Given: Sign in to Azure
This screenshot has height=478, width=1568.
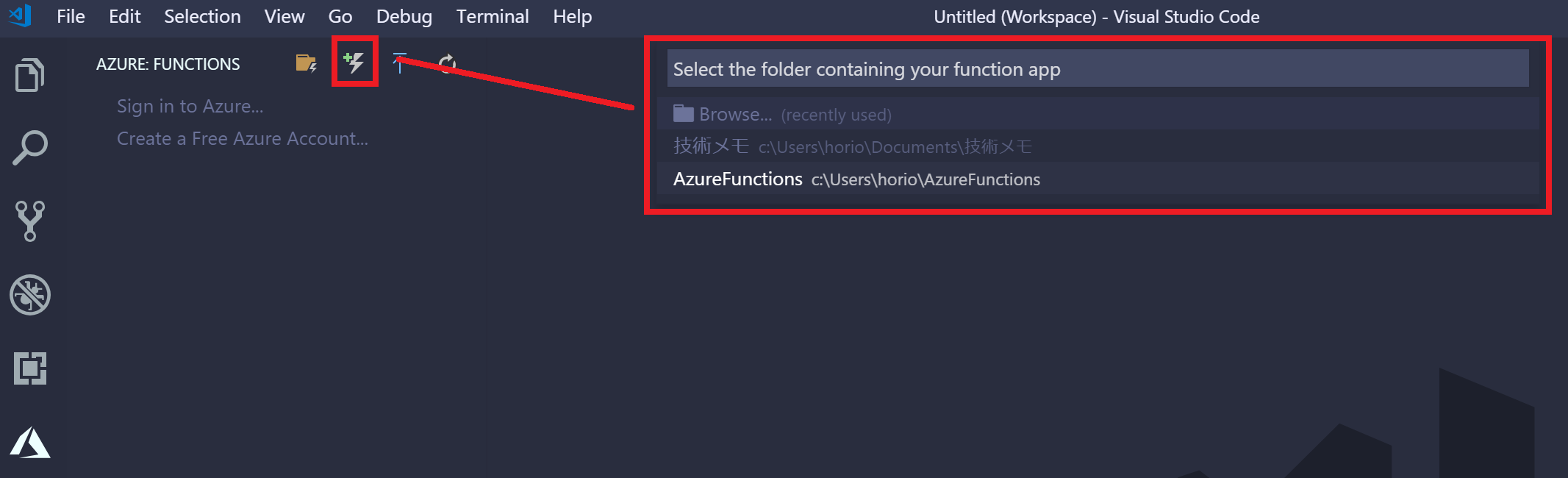Looking at the screenshot, I should click(190, 106).
